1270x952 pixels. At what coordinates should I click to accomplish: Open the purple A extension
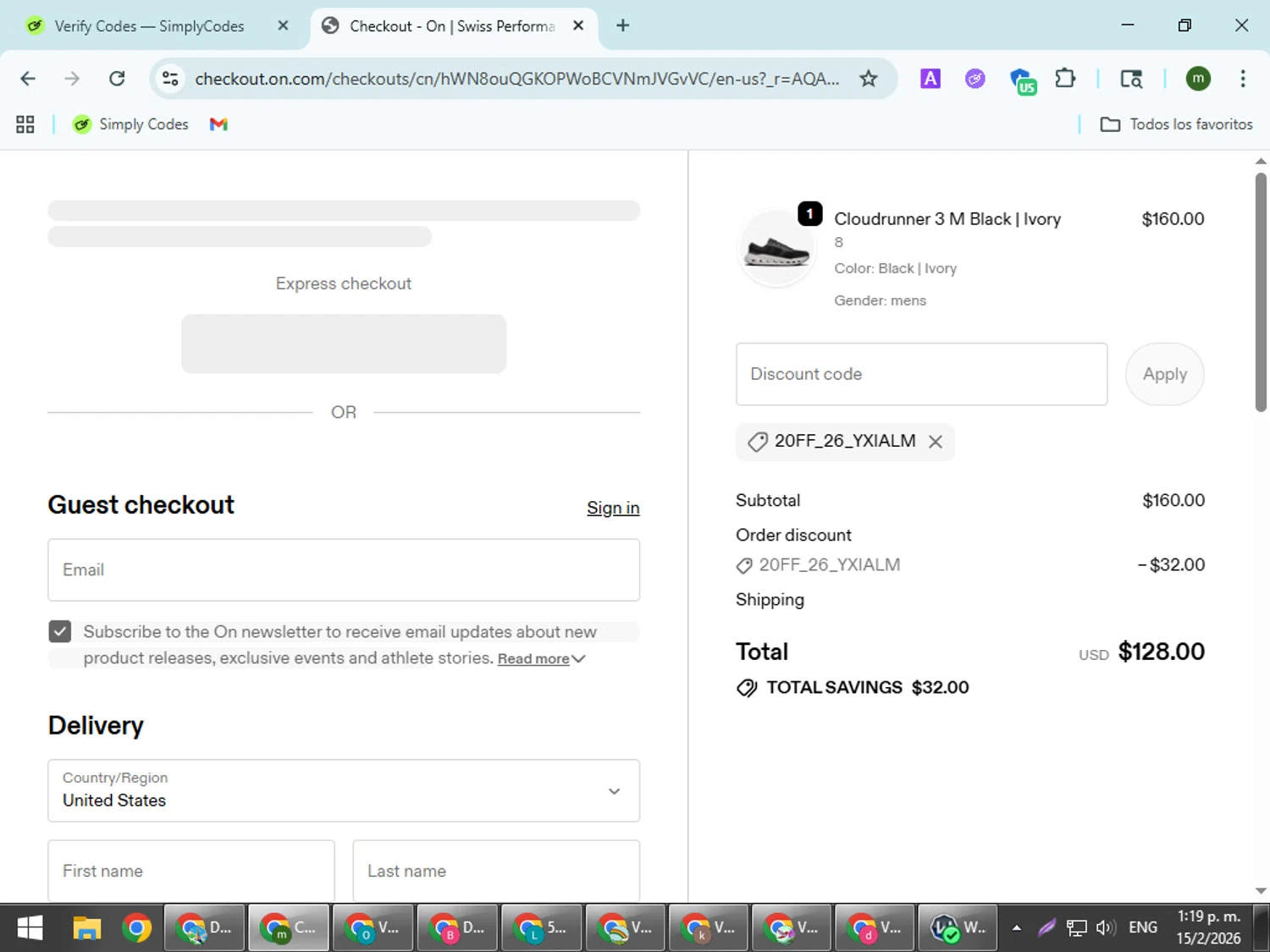[x=930, y=79]
